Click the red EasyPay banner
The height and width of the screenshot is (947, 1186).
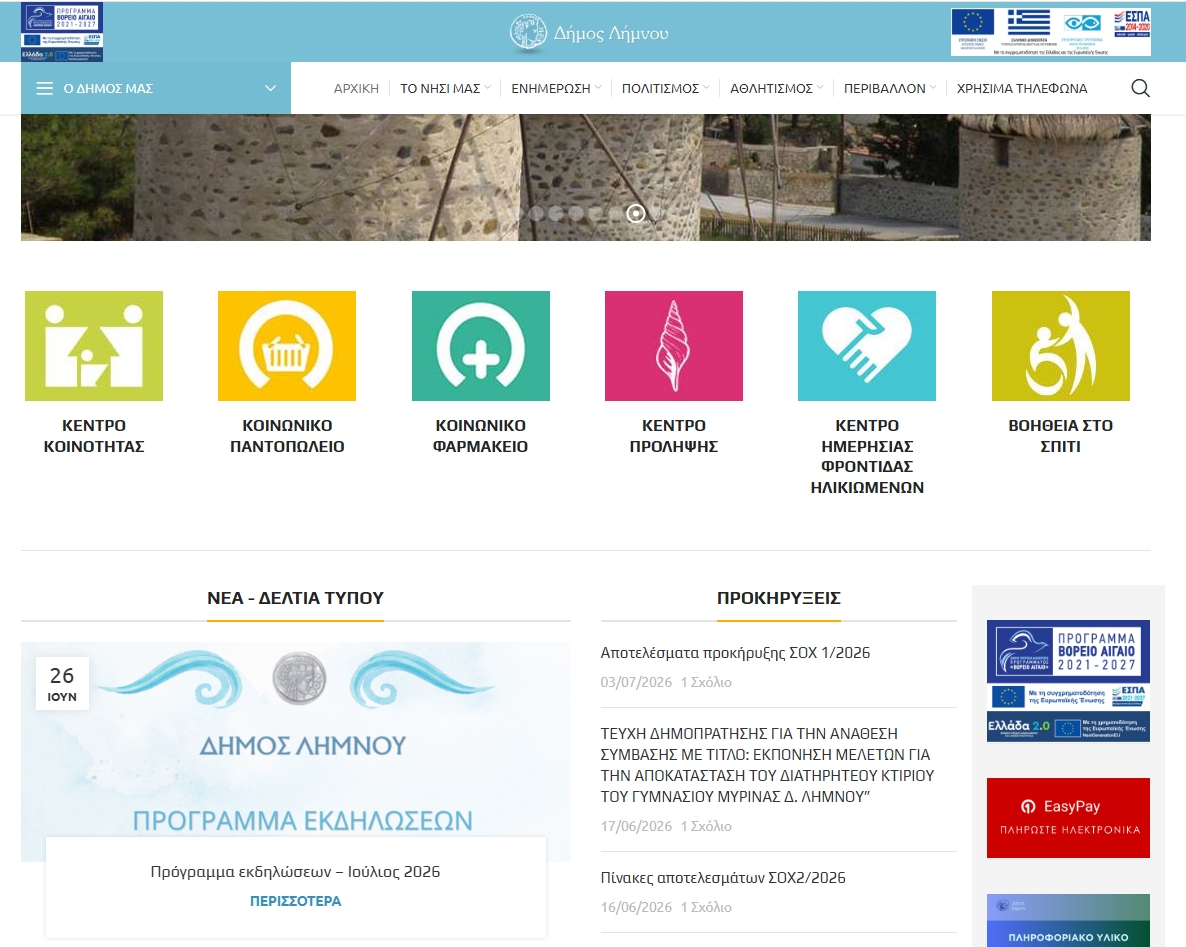[1068, 818]
